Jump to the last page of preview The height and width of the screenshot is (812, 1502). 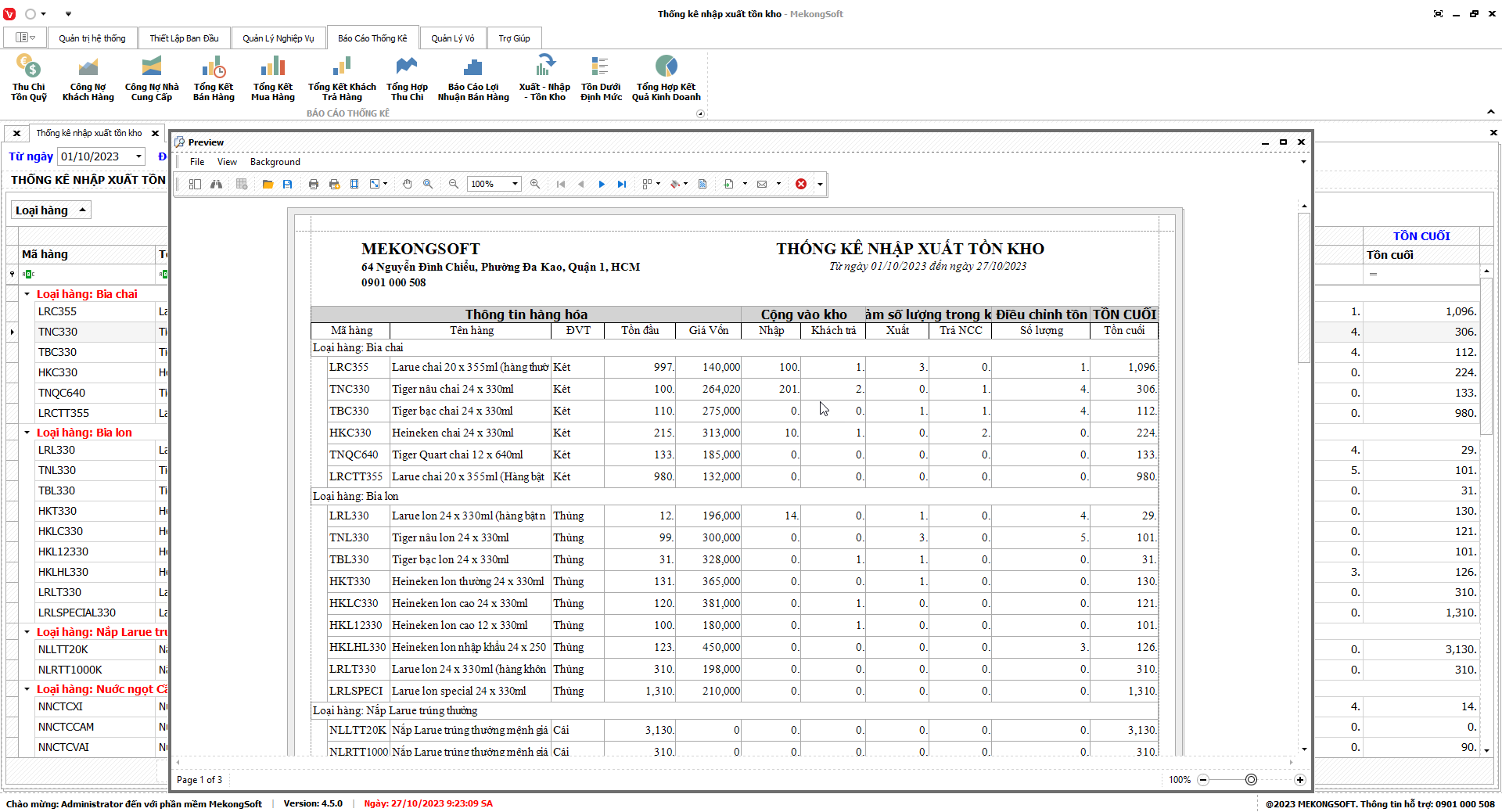click(x=622, y=184)
